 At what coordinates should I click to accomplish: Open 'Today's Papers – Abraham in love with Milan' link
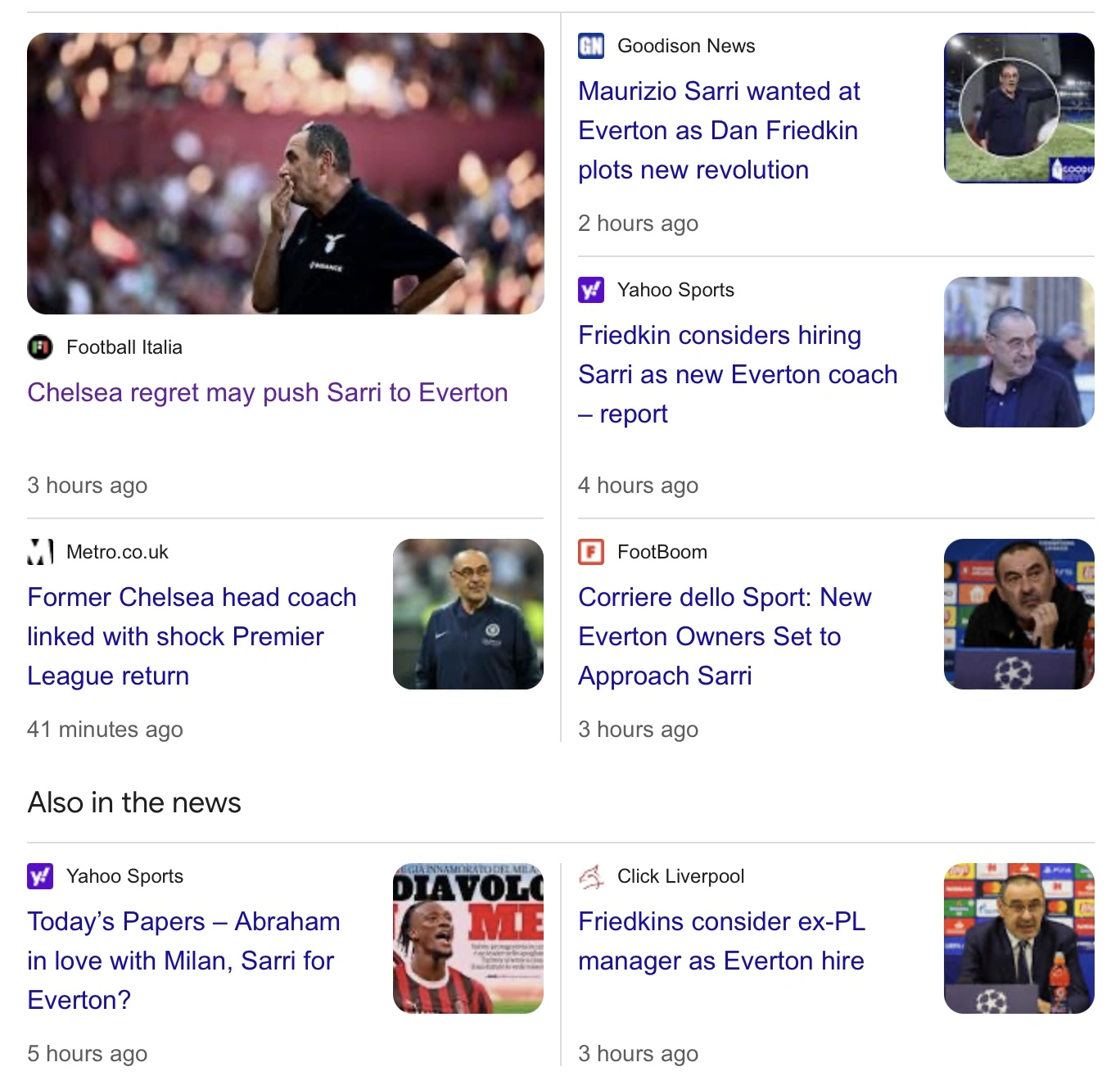[183, 961]
